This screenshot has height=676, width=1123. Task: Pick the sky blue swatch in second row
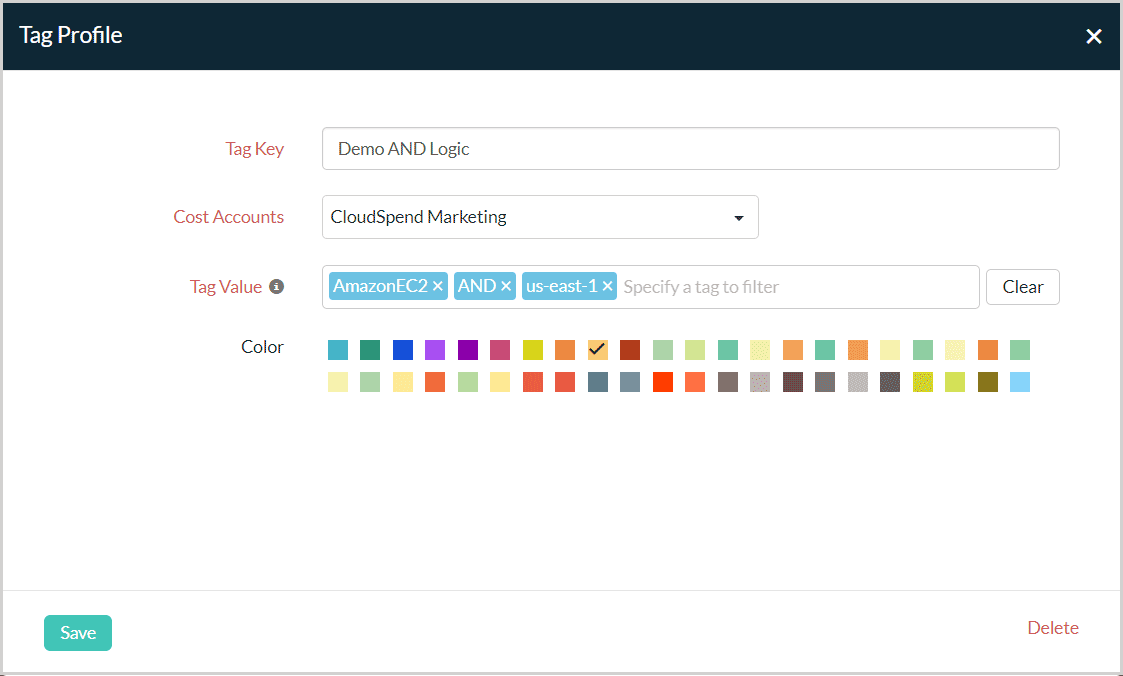[1020, 382]
